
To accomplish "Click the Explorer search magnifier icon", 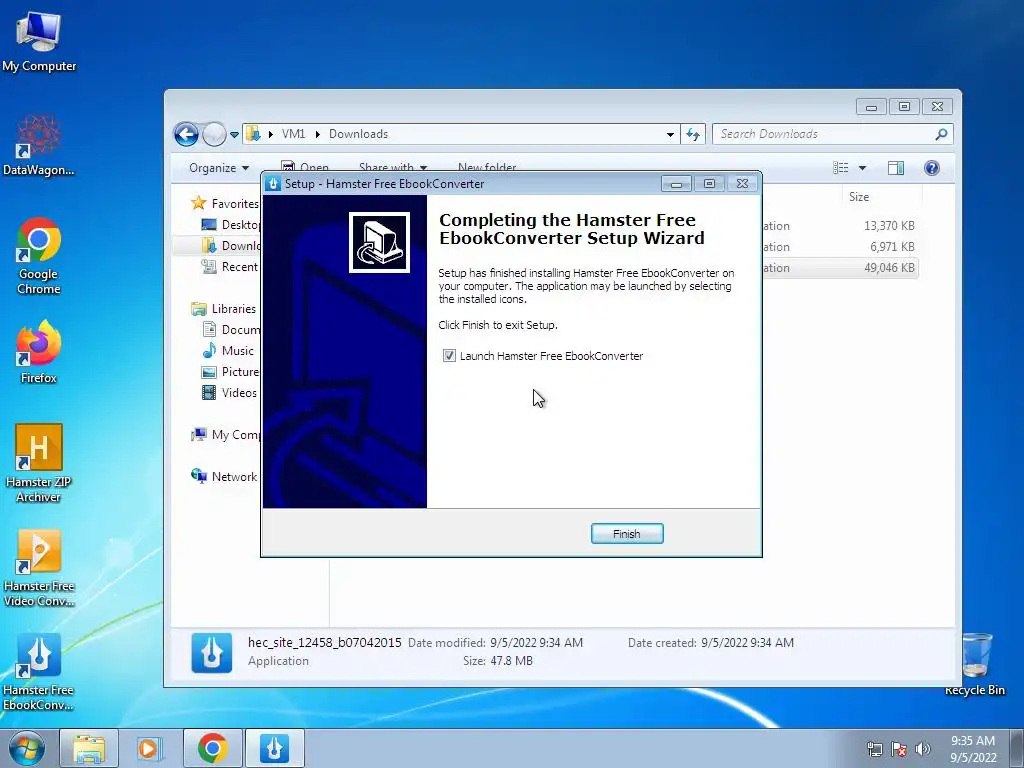I will coord(941,135).
